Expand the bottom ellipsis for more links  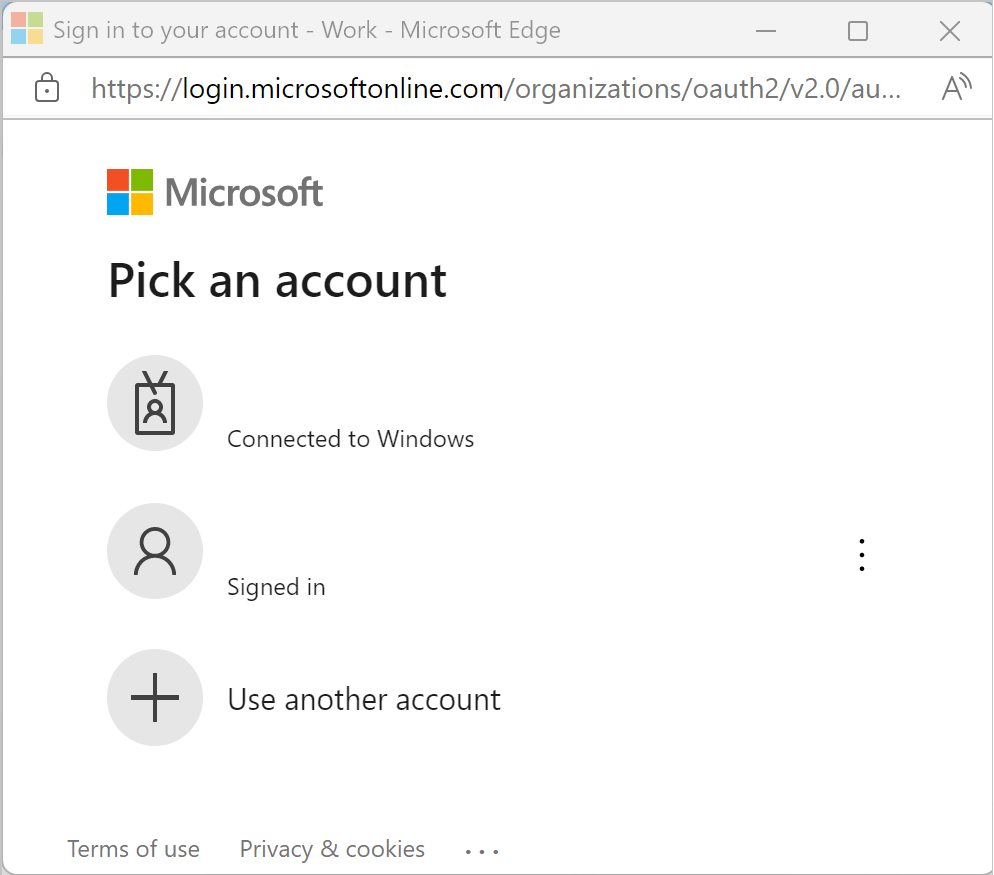pos(482,849)
